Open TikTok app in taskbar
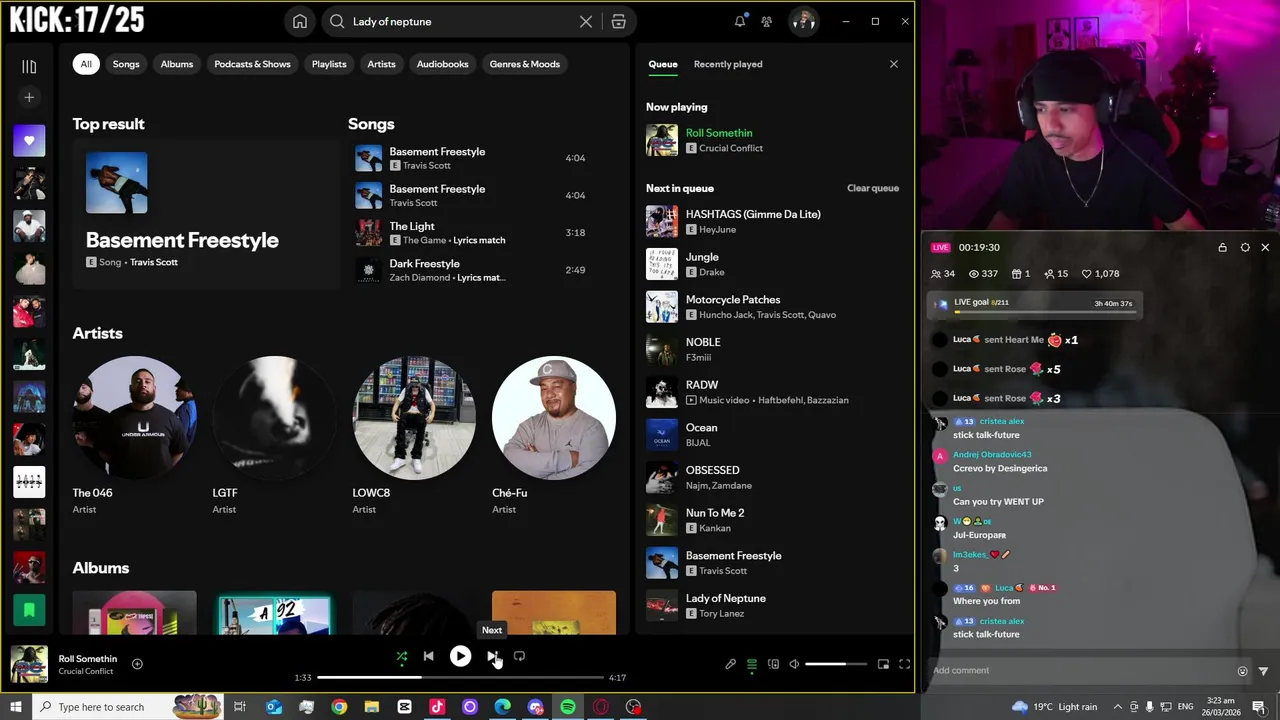 437,707
